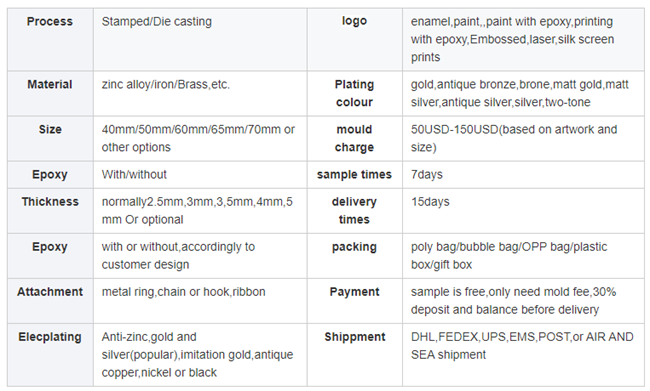650x391 pixels.
Task: Select the 15days delivery times cell
Action: pos(523,211)
